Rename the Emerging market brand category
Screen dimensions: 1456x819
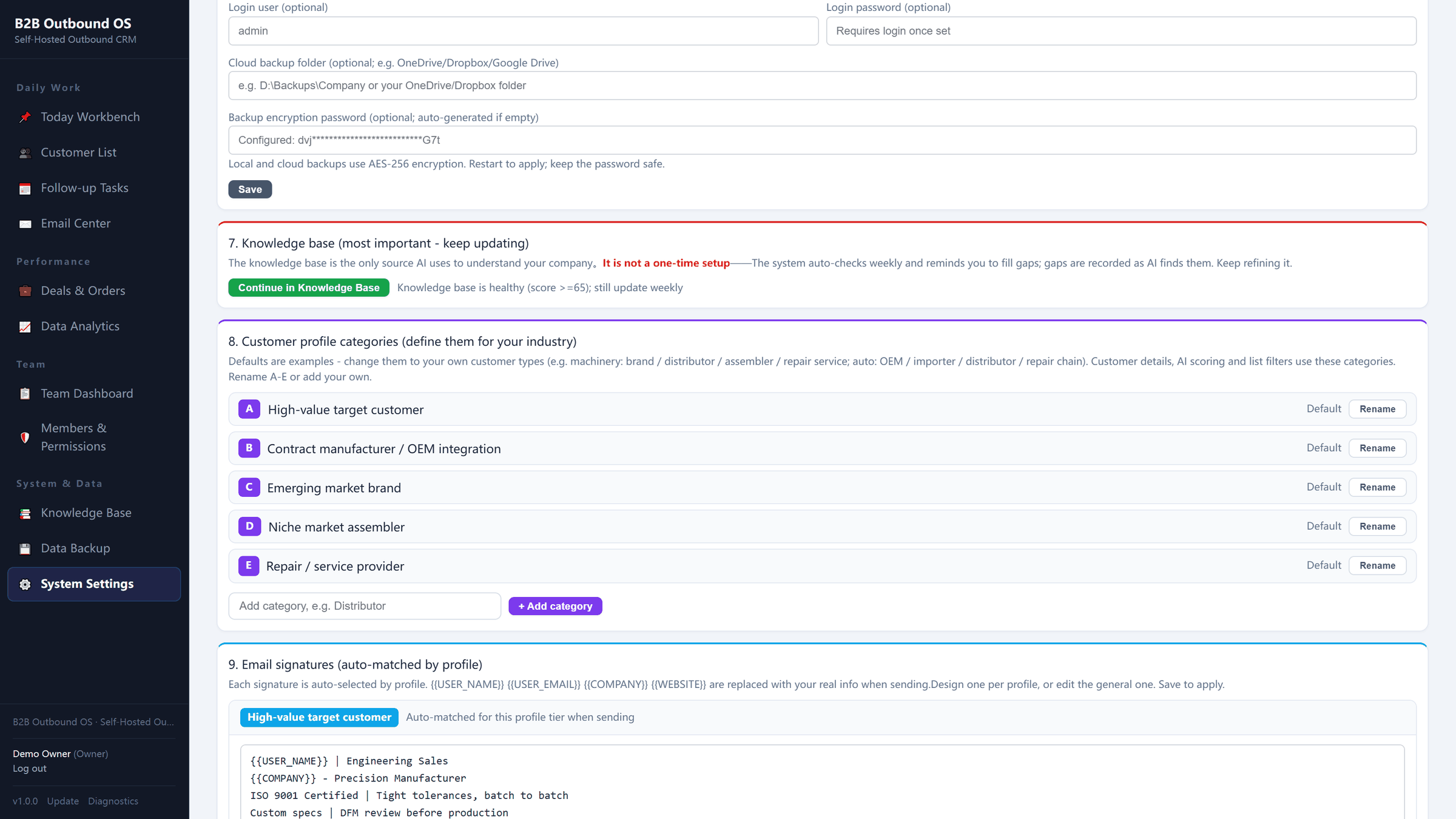1377,487
